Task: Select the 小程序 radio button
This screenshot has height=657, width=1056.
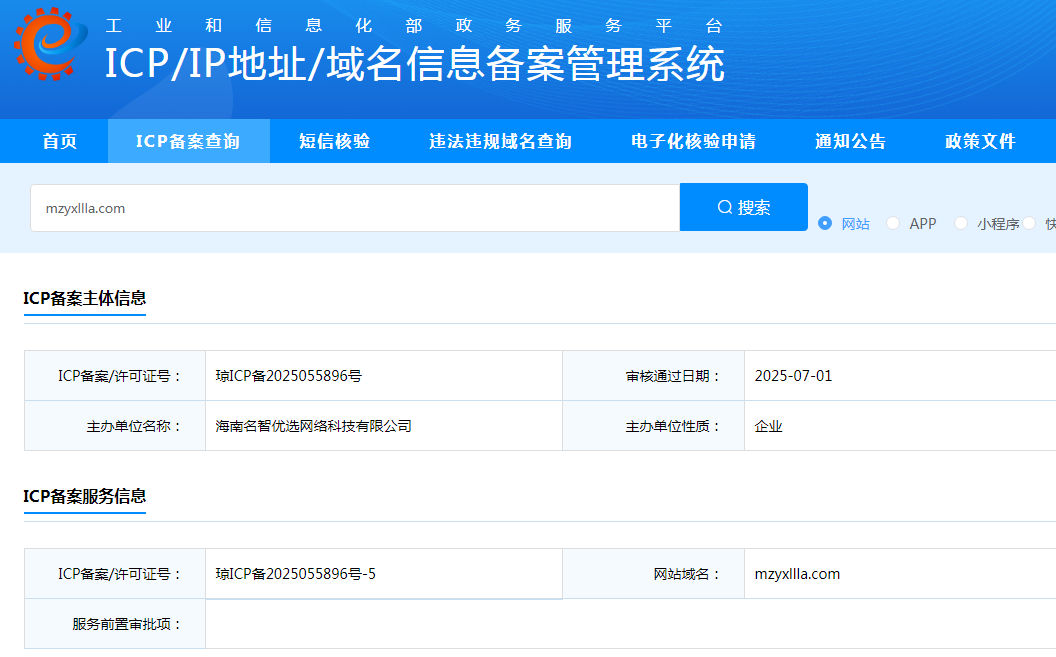Action: 961,223
